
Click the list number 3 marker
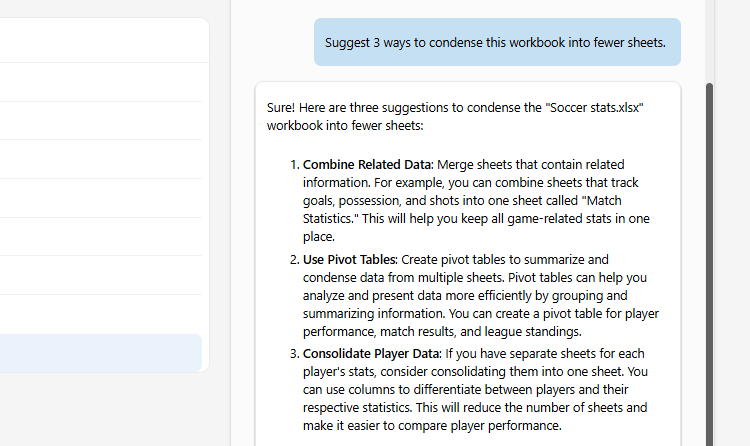pos(294,354)
